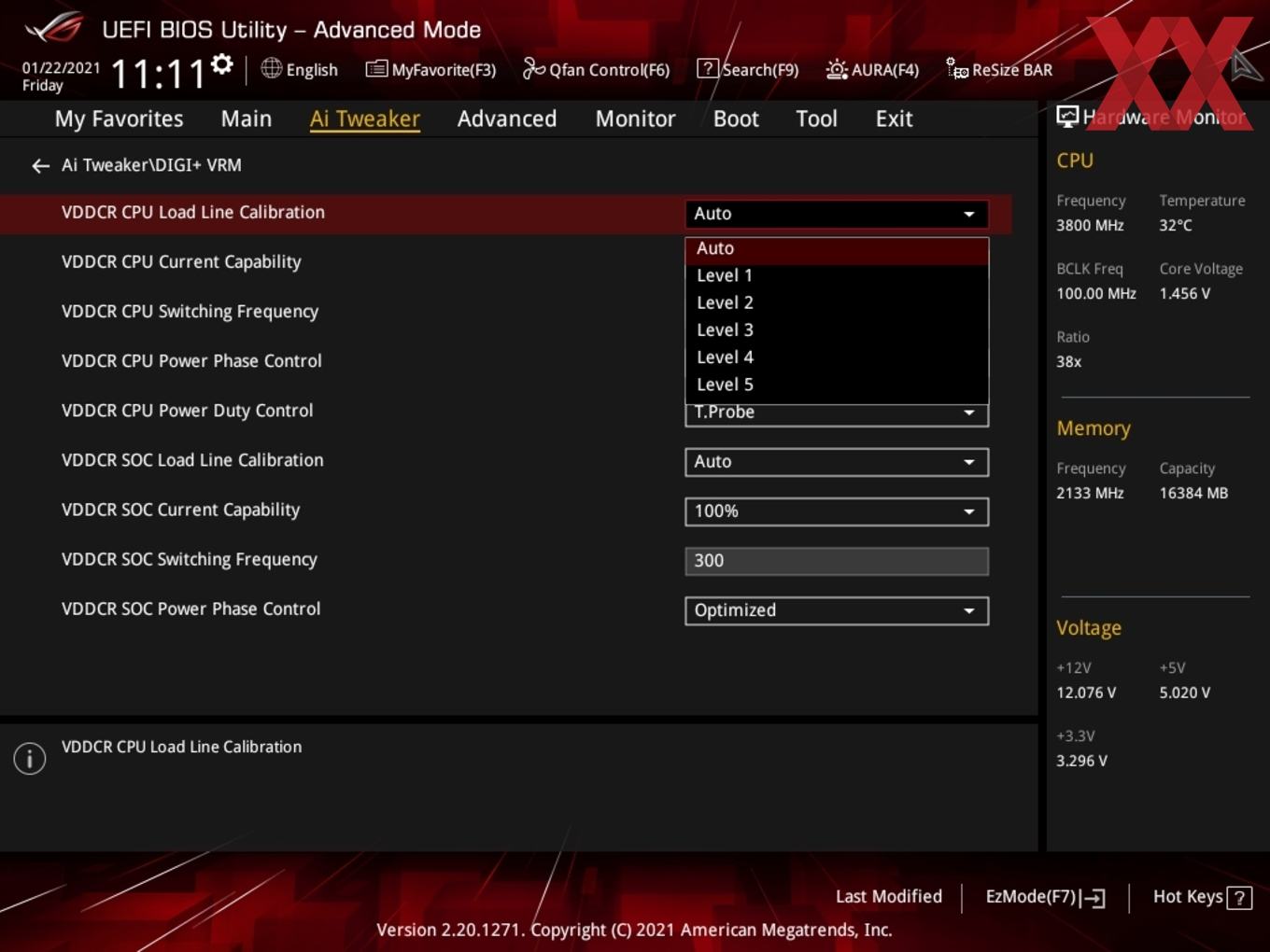Screen dimensions: 1270x952
Task: Click the CPU temperature value 32°C
Action: pyautogui.click(x=1176, y=226)
